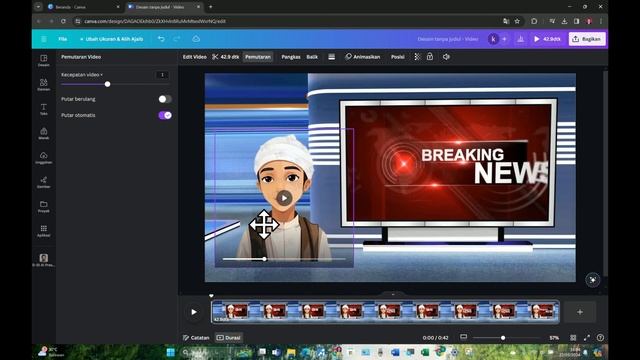Select the timeline video clip thumbnail
The height and width of the screenshot is (360, 640).
(385, 312)
